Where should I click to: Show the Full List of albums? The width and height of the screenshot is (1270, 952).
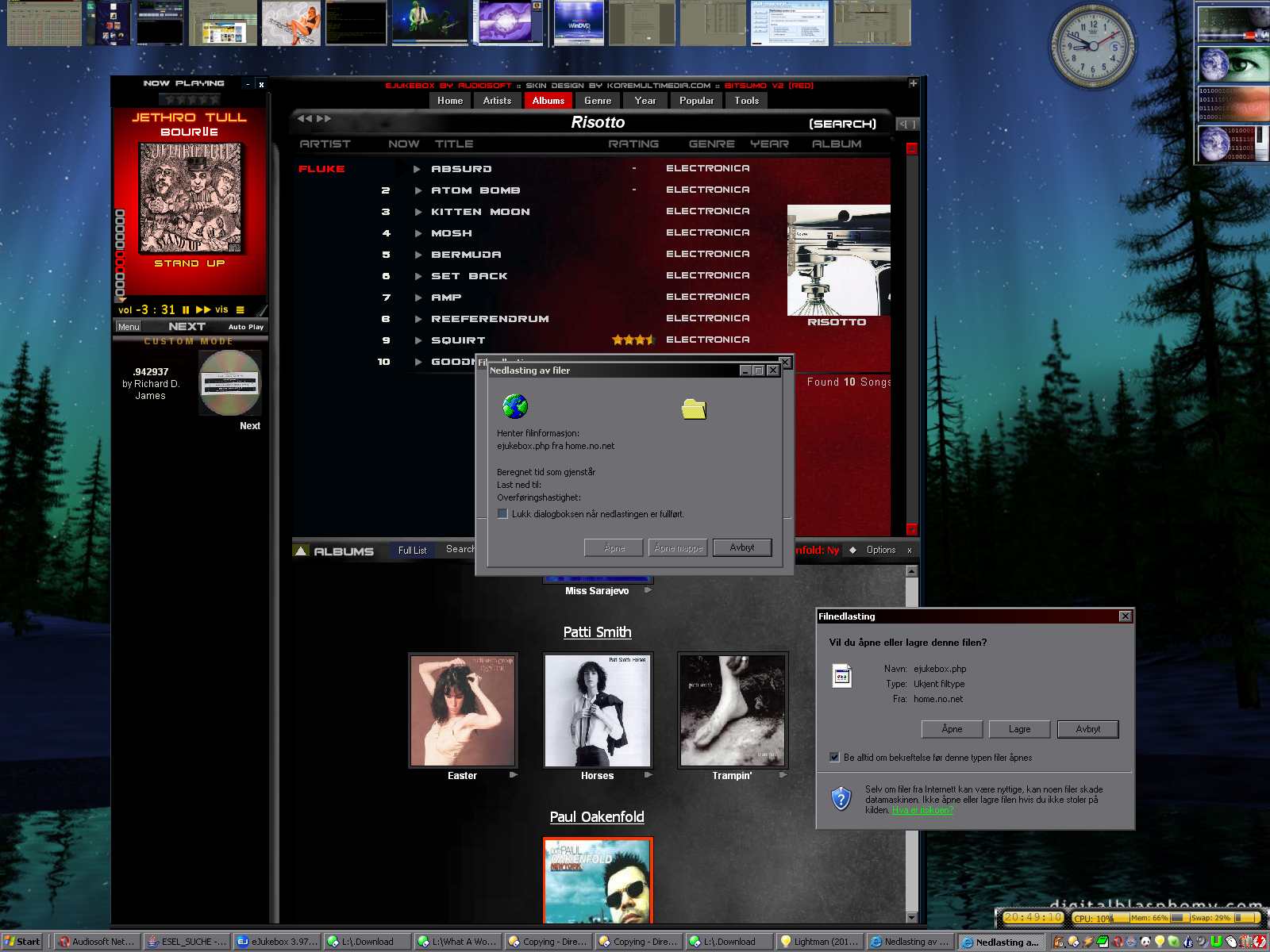[x=412, y=550]
